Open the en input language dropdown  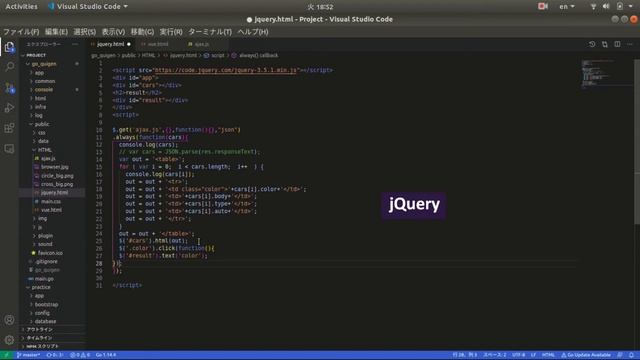coord(567,7)
